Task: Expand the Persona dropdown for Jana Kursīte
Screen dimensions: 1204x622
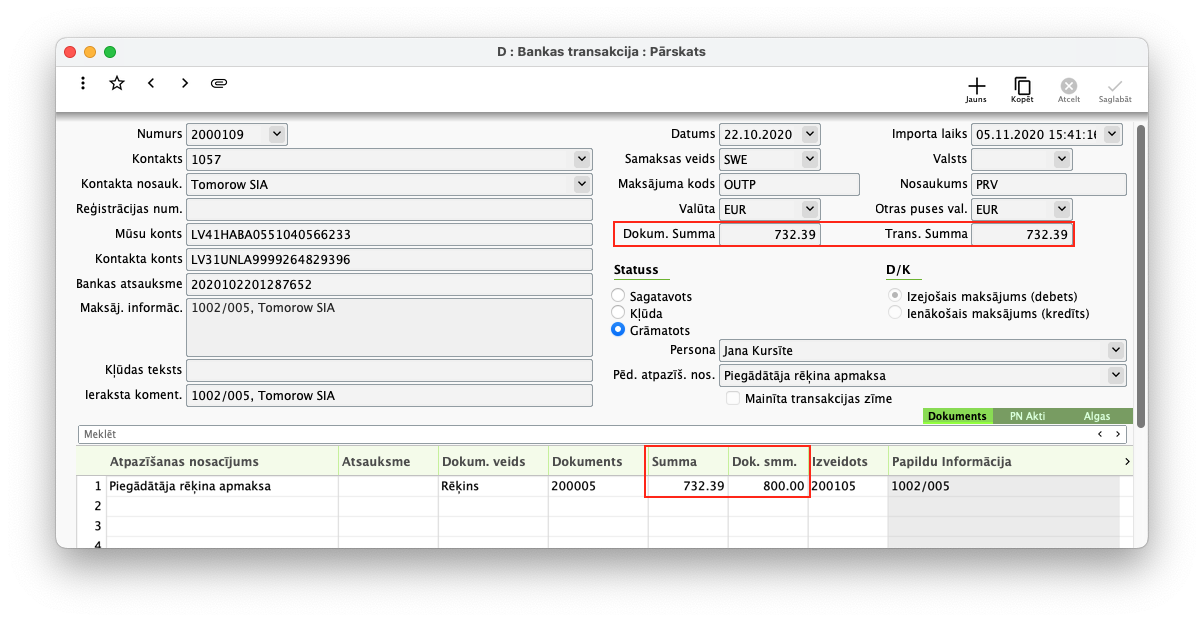Action: pos(1116,350)
